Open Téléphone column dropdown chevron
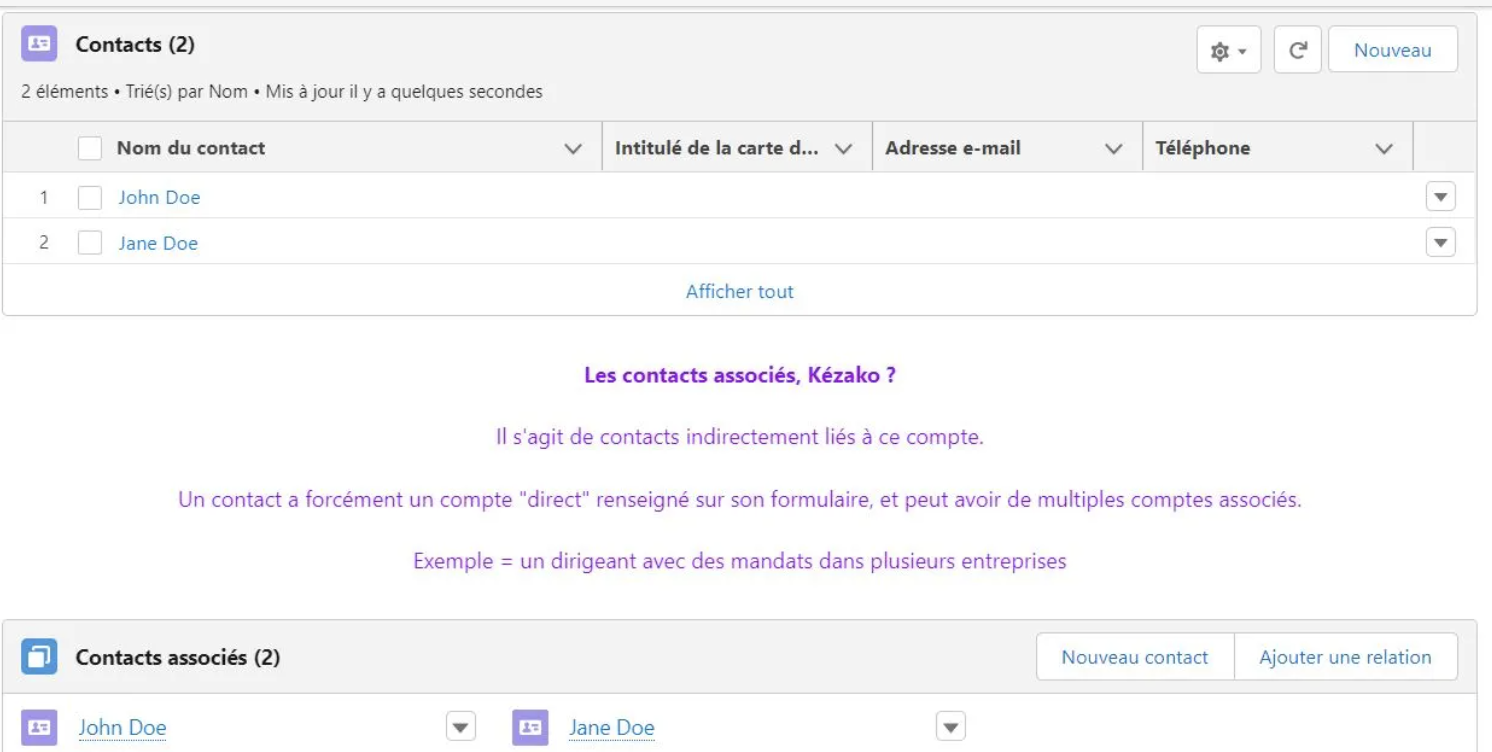1492x752 pixels. 1384,149
